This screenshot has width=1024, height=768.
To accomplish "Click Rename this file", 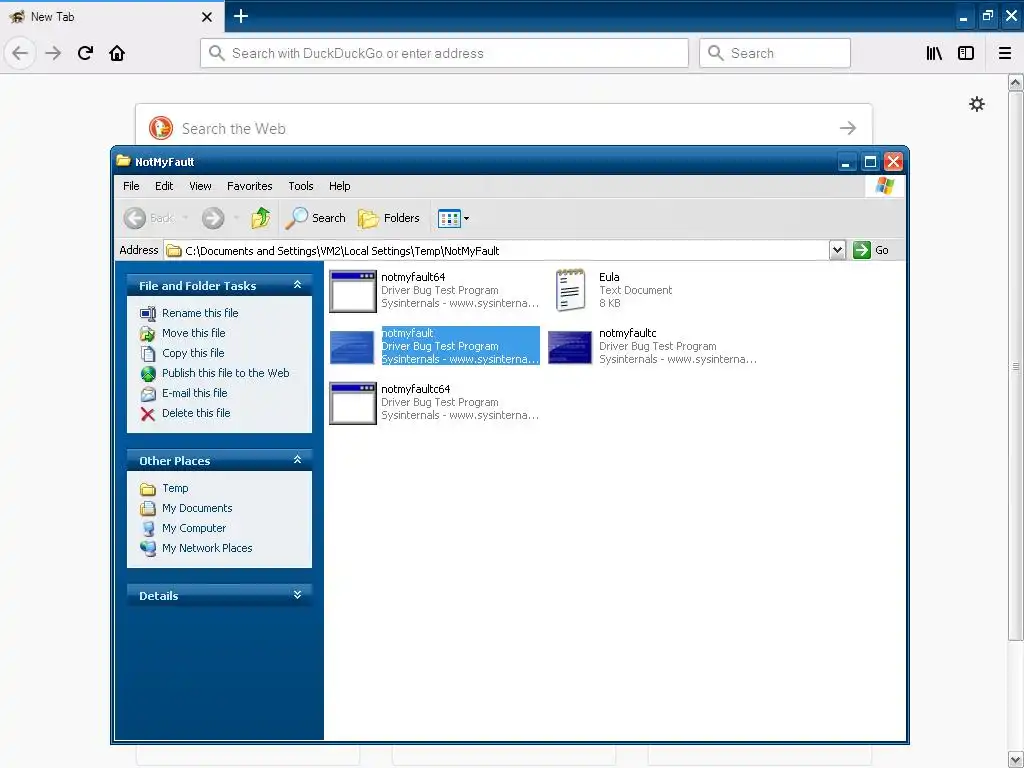I will (200, 313).
